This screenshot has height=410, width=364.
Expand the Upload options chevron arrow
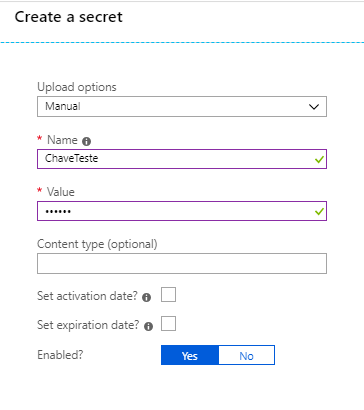(314, 107)
